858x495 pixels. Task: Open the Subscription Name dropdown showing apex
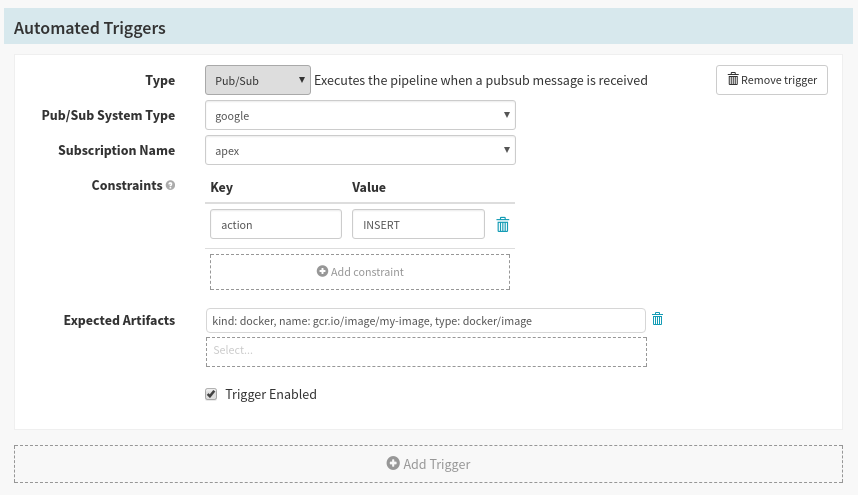pos(360,150)
